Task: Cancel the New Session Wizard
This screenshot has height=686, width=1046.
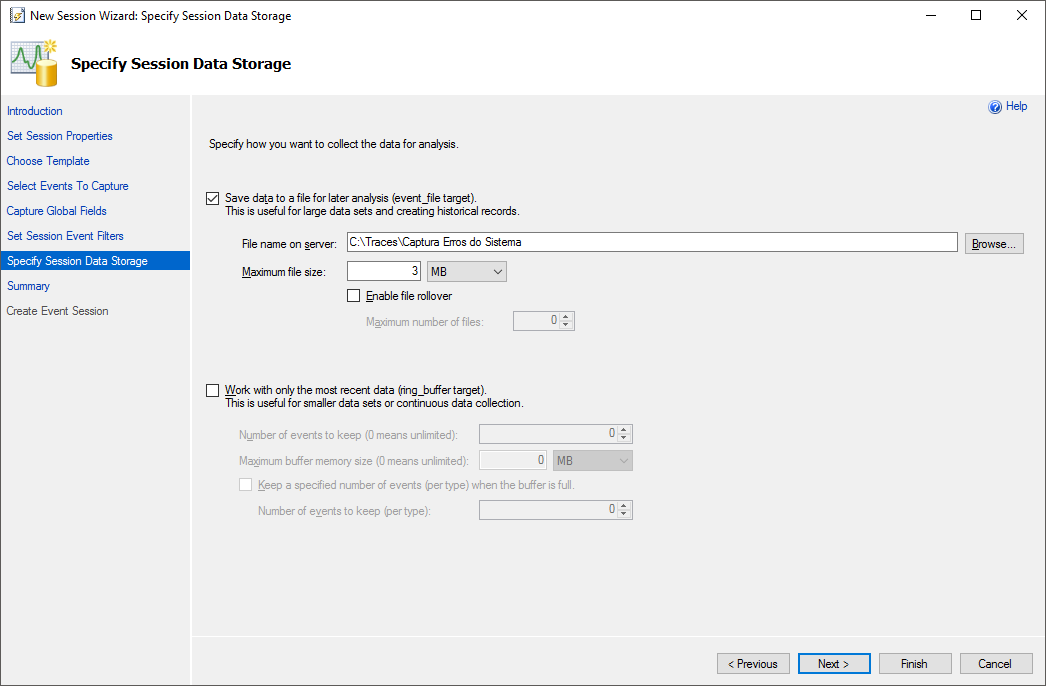Action: (995, 664)
